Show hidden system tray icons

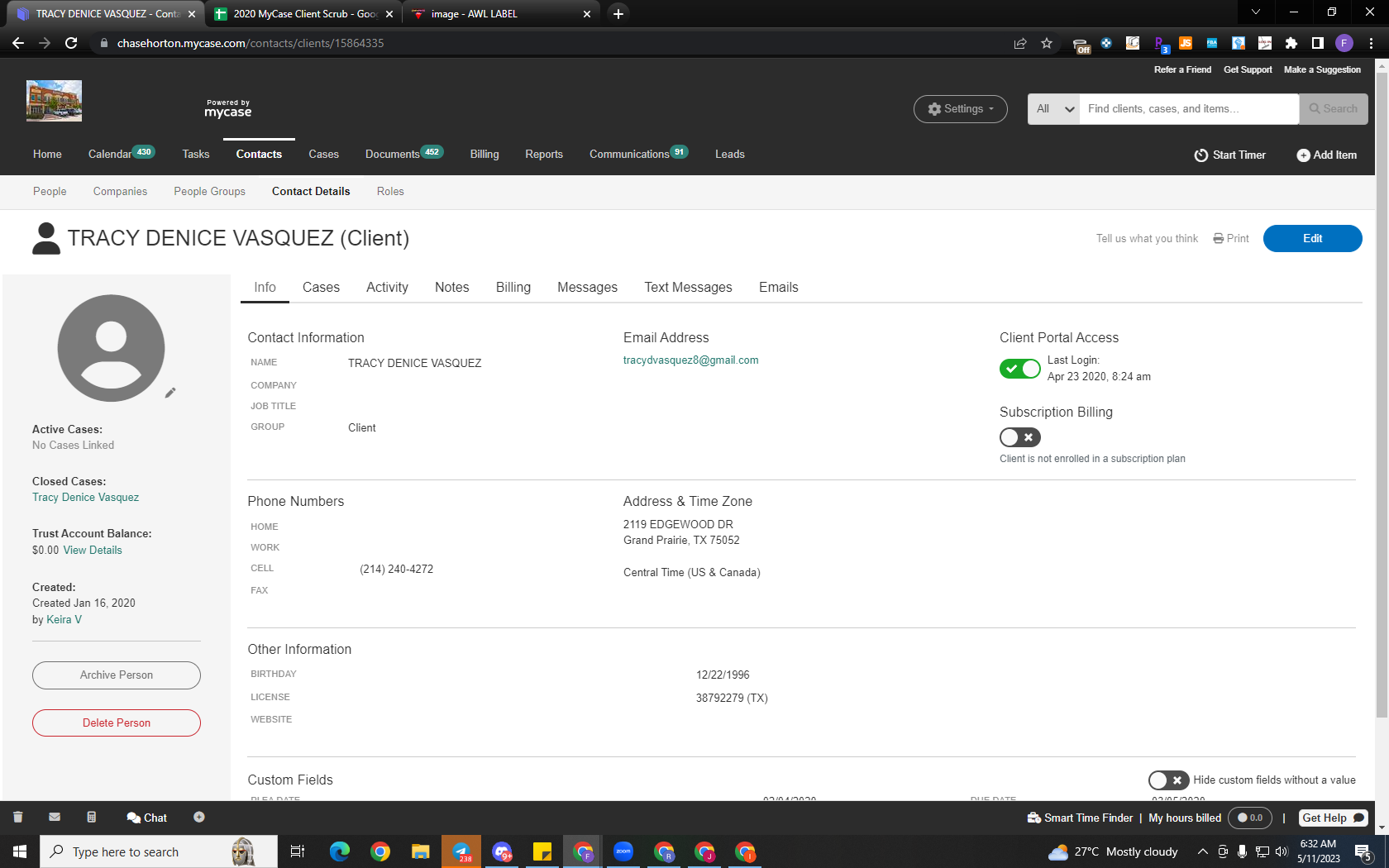pos(1203,851)
